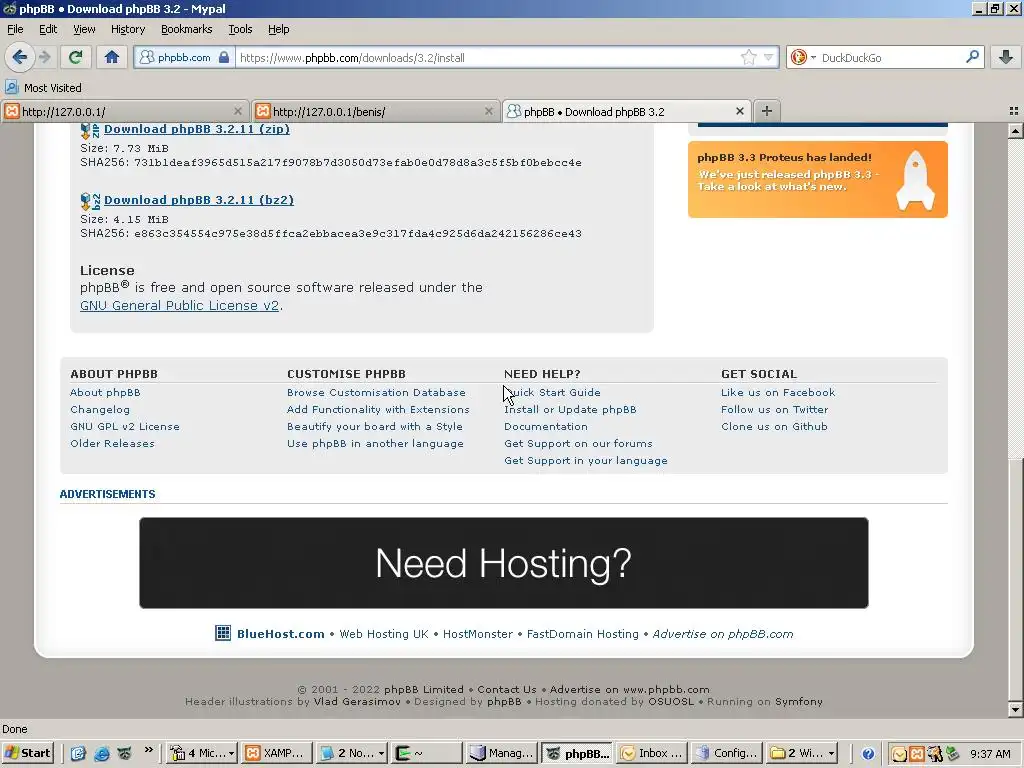The height and width of the screenshot is (768, 1024).
Task: Click scrollbar up arrow
Action: click(x=1016, y=131)
